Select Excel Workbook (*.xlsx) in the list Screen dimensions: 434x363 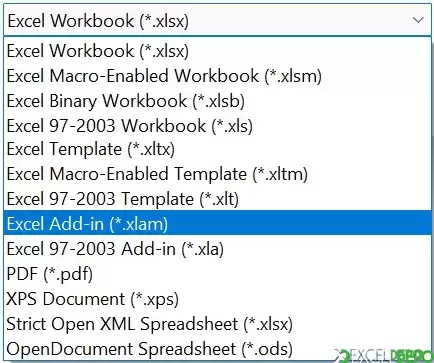click(217, 51)
